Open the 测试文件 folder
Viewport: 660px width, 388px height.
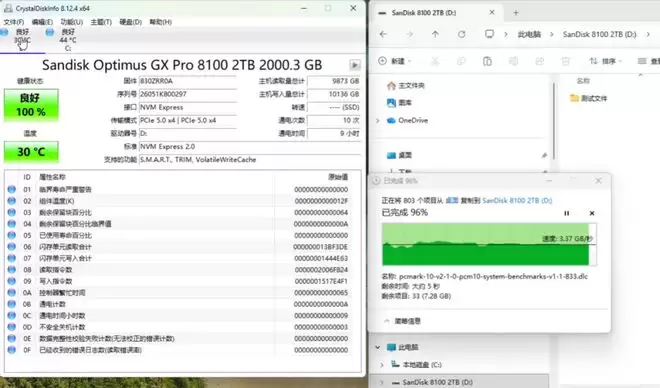[588, 98]
